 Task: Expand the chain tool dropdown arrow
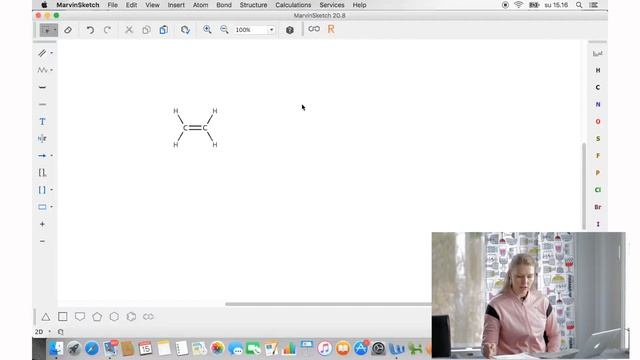click(x=51, y=70)
